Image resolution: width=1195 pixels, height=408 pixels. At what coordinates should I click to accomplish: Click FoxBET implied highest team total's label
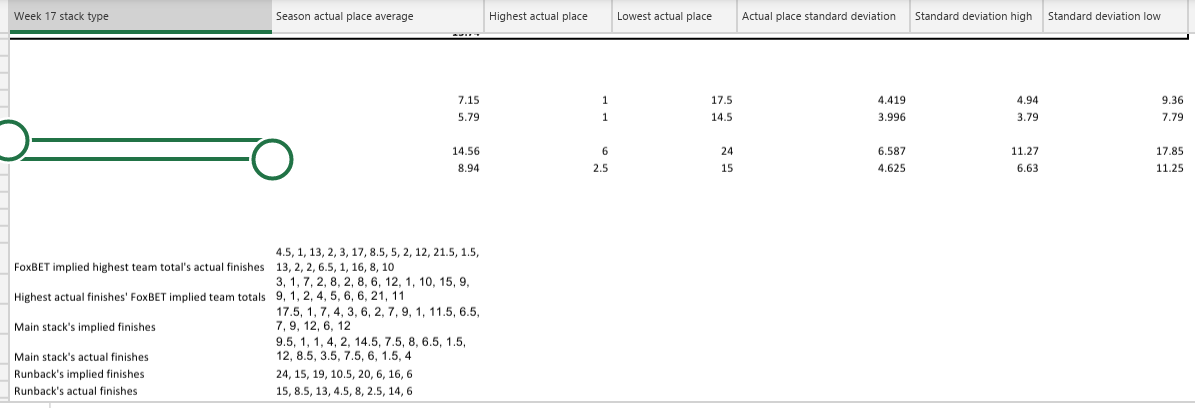[x=139, y=267]
